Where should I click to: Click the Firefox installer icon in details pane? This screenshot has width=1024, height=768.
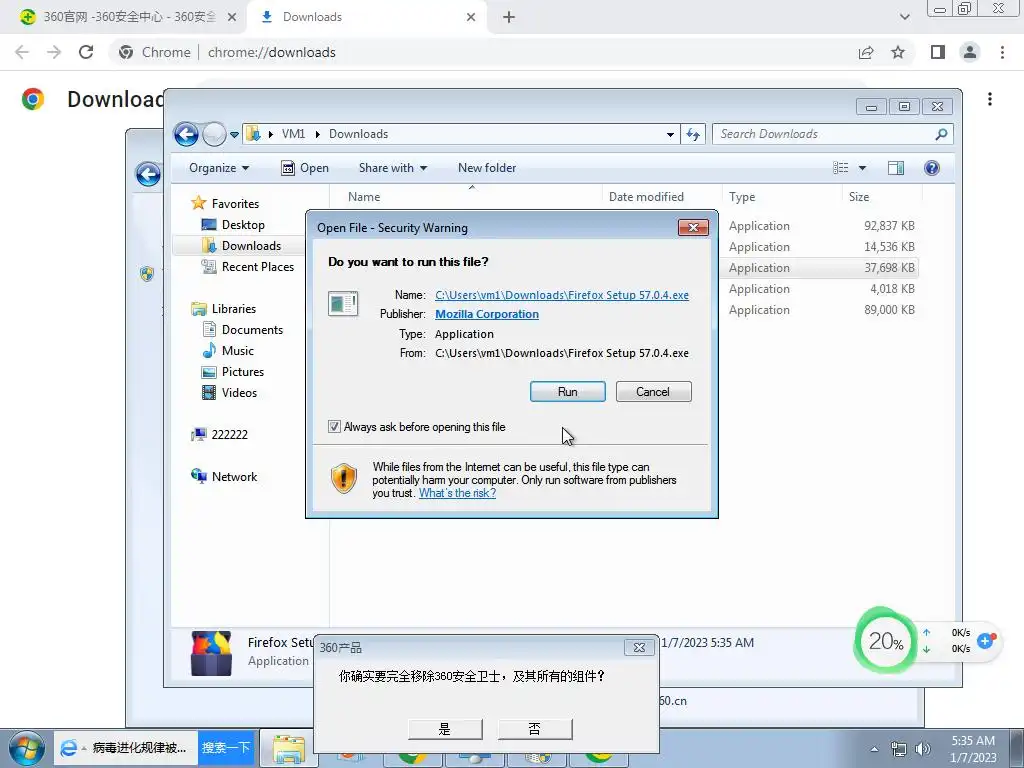(x=211, y=652)
